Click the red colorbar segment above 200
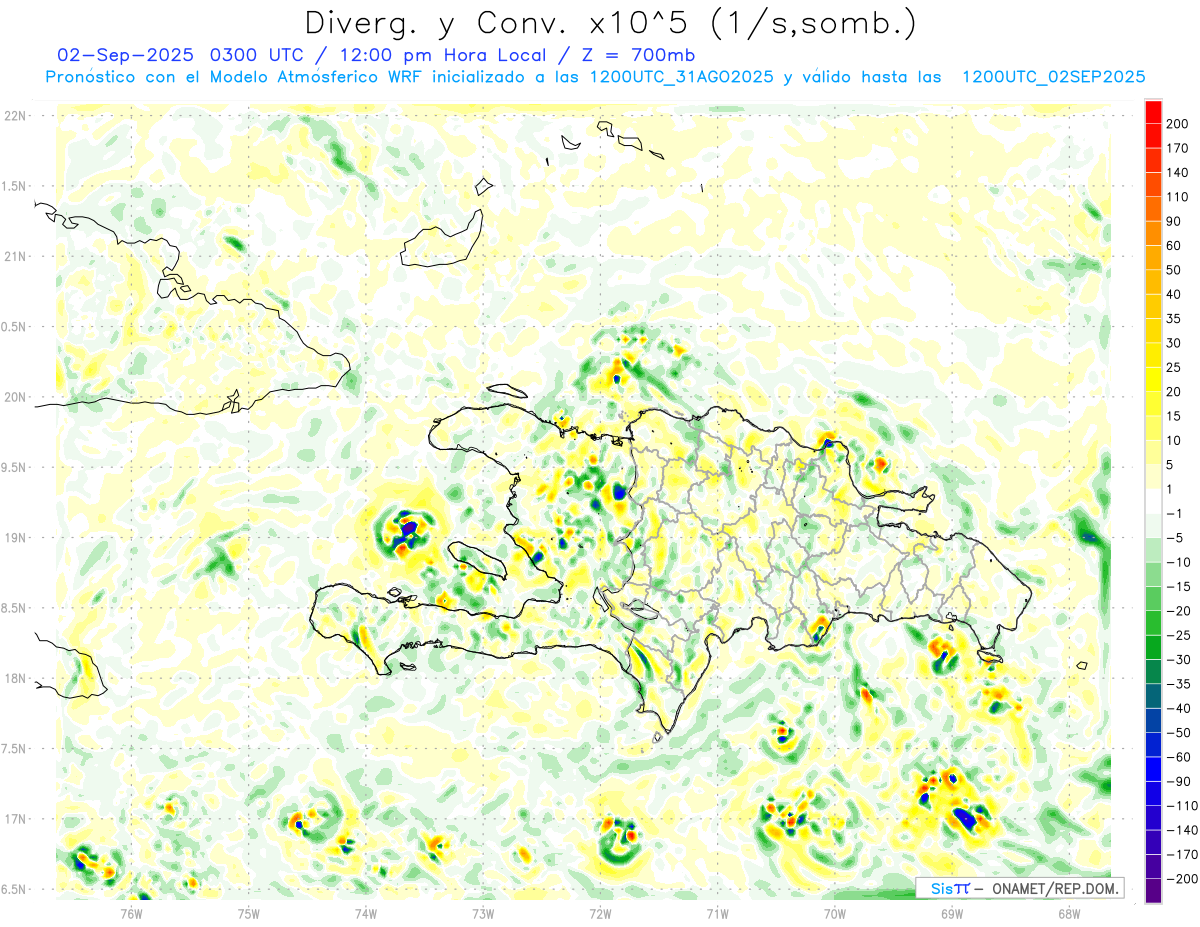1200x927 pixels. pyautogui.click(x=1153, y=112)
